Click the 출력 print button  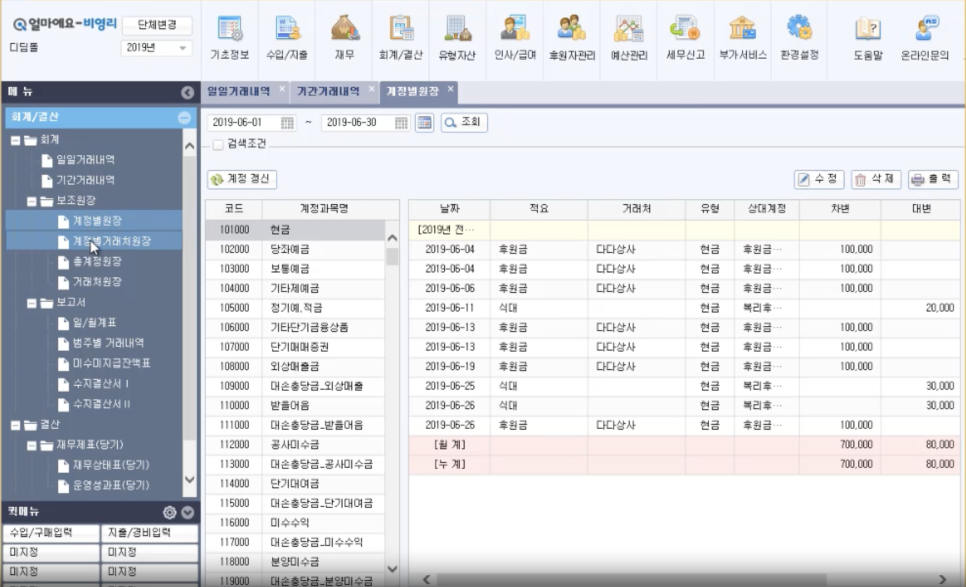pyautogui.click(x=933, y=179)
